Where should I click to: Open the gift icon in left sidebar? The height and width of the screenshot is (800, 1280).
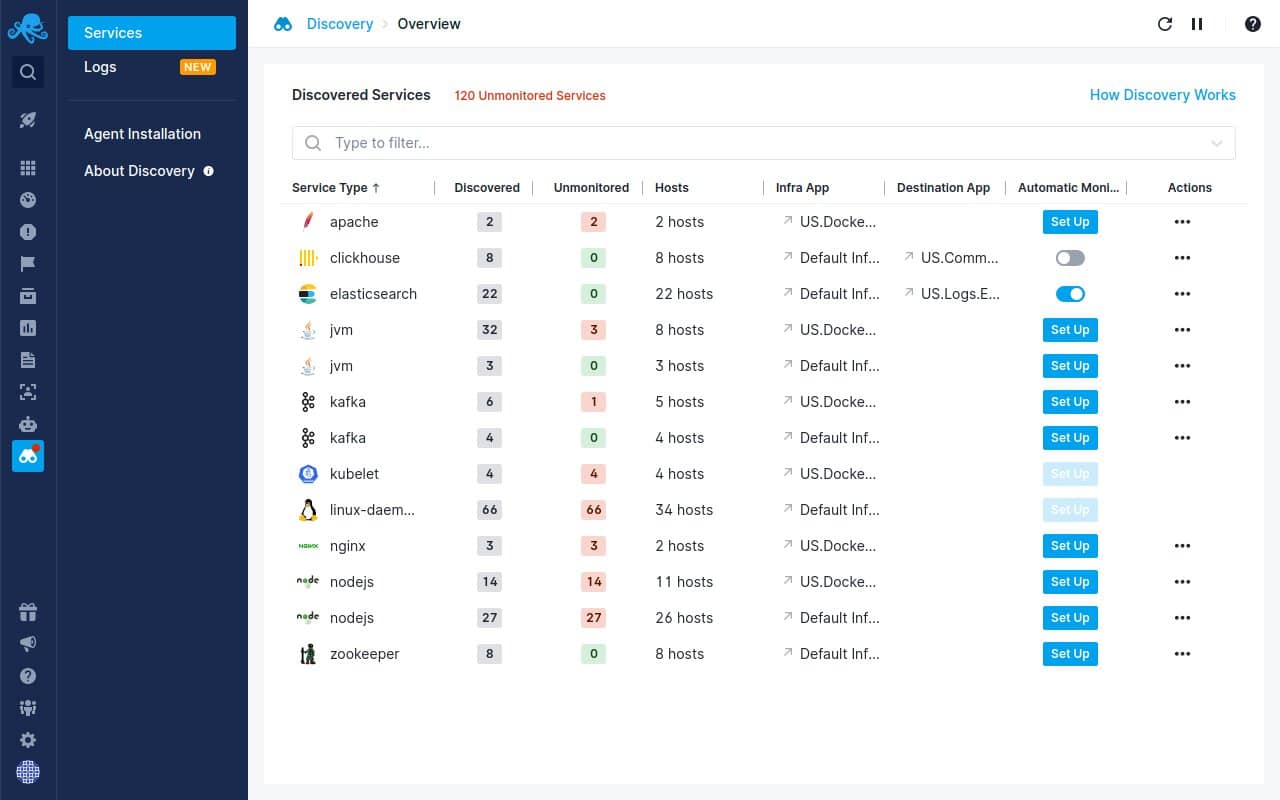28,612
